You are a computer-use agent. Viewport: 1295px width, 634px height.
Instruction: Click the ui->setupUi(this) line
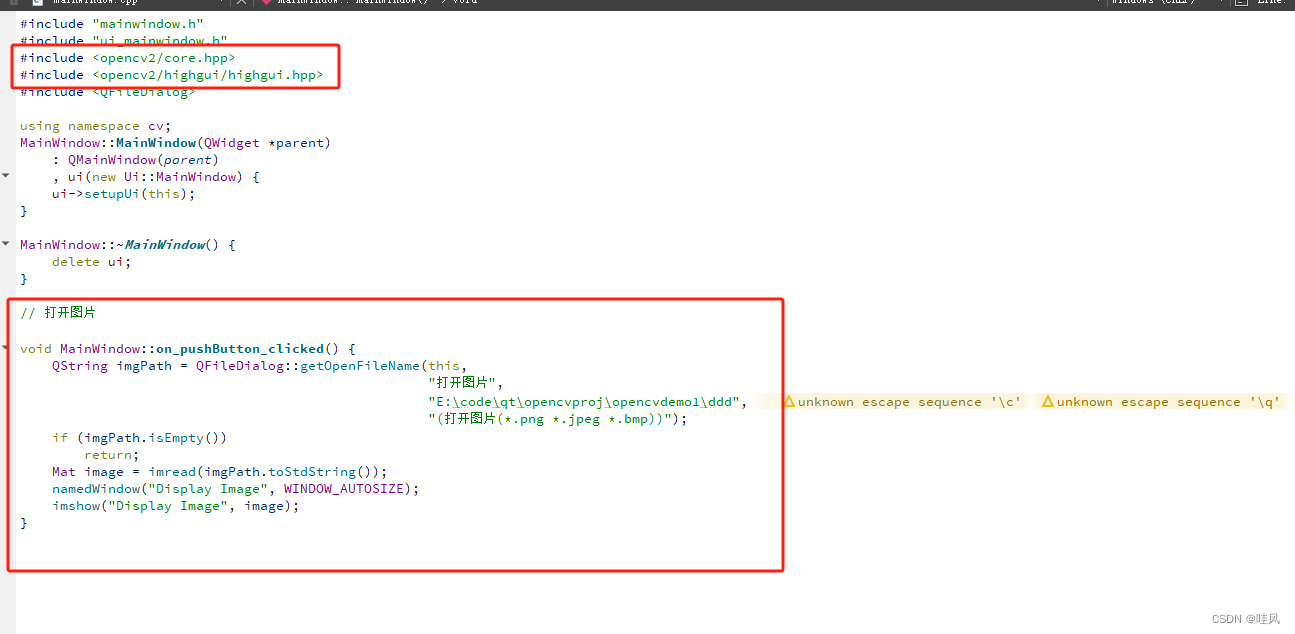click(124, 194)
